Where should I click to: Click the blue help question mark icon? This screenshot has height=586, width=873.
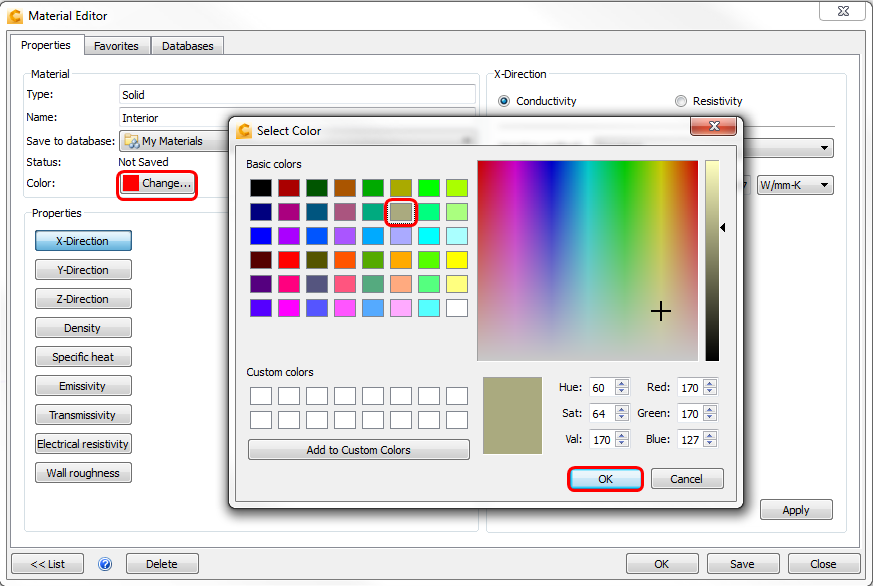coord(104,563)
